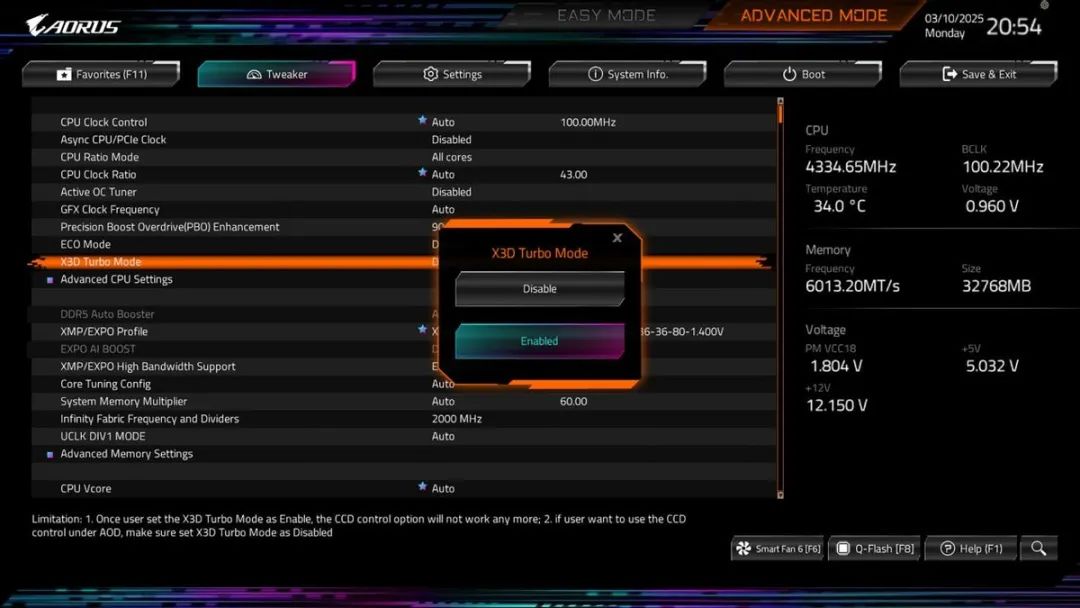Choose Enabled in X3D Turbo Mode popup
The width and height of the screenshot is (1080, 608).
539,341
